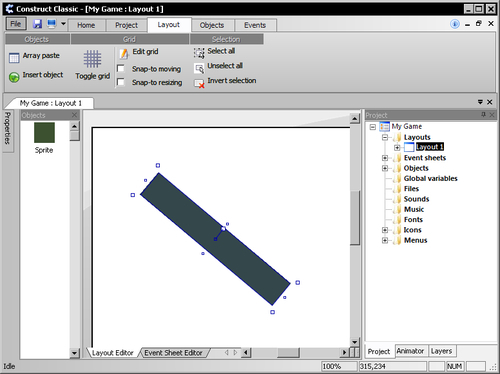Click the Array paste icon

click(x=14, y=58)
